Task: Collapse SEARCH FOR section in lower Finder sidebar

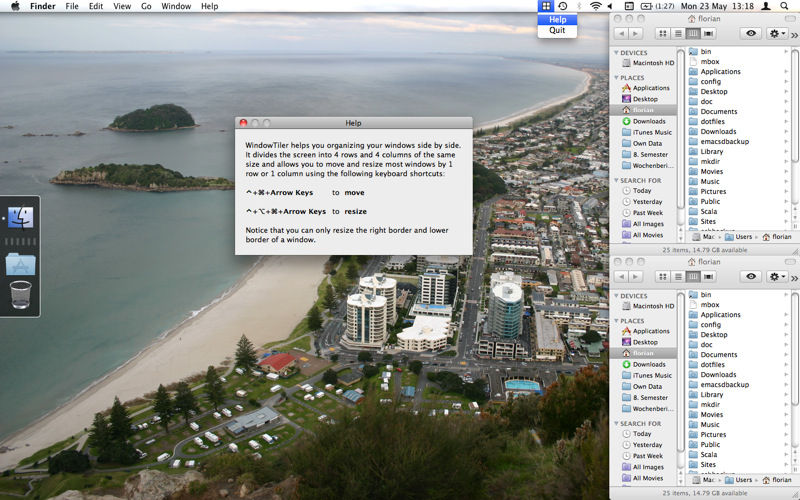Action: [616, 424]
